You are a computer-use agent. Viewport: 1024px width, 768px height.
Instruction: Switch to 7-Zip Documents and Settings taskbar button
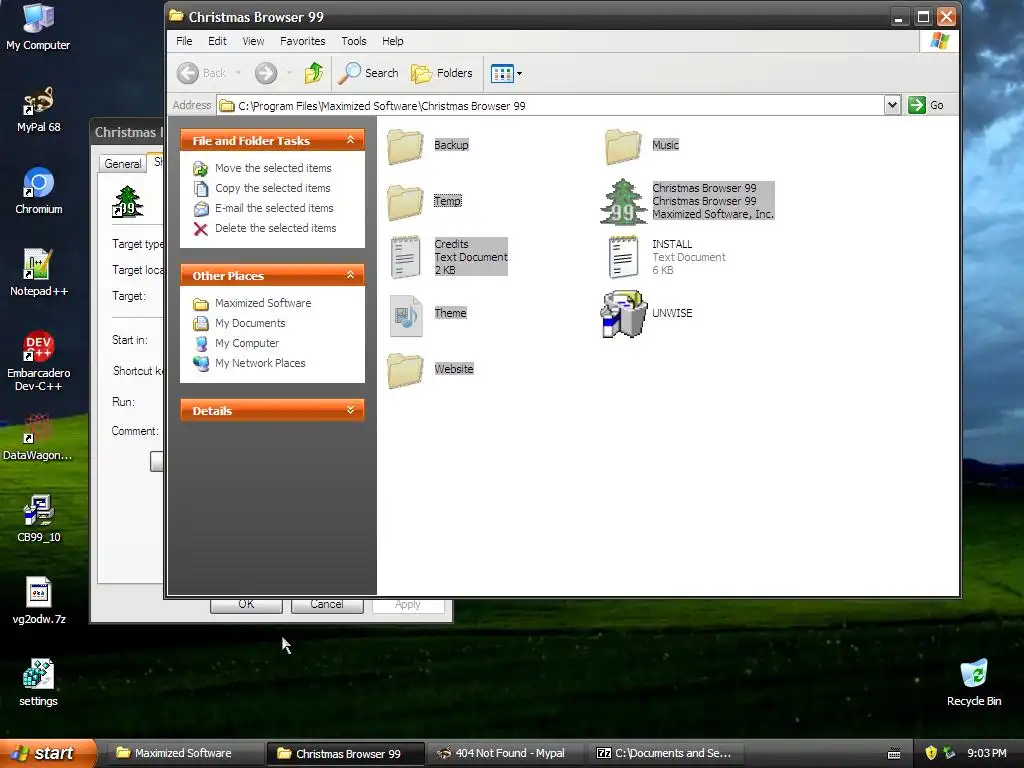(665, 753)
